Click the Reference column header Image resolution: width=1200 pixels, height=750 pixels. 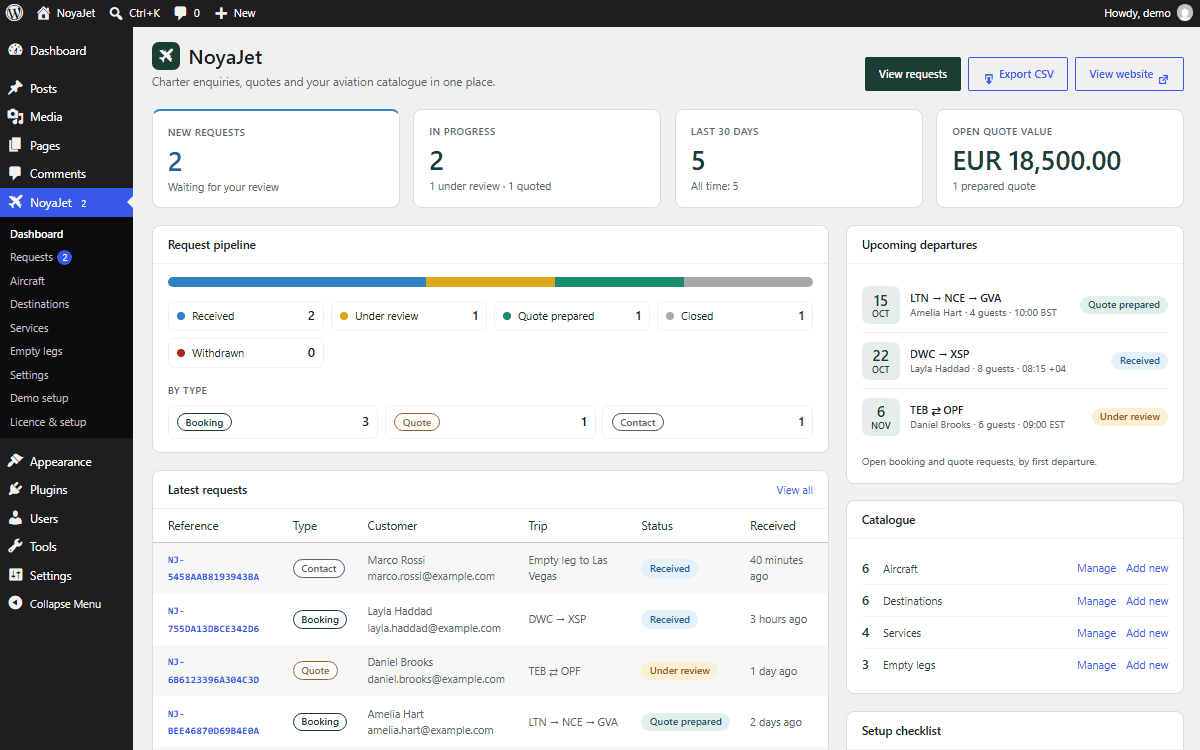(x=193, y=526)
